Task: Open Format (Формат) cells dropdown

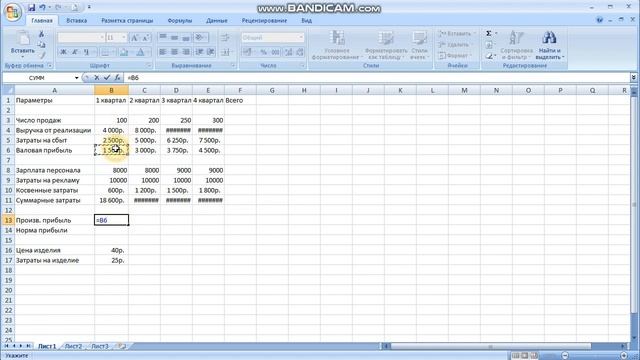Action: (455, 55)
